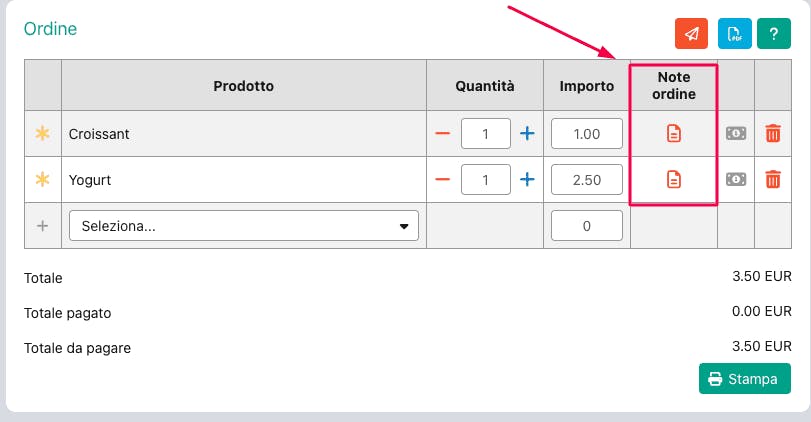Viewport: 811px width, 422px height.
Task: Delete the Croissant row
Action: tap(773, 133)
